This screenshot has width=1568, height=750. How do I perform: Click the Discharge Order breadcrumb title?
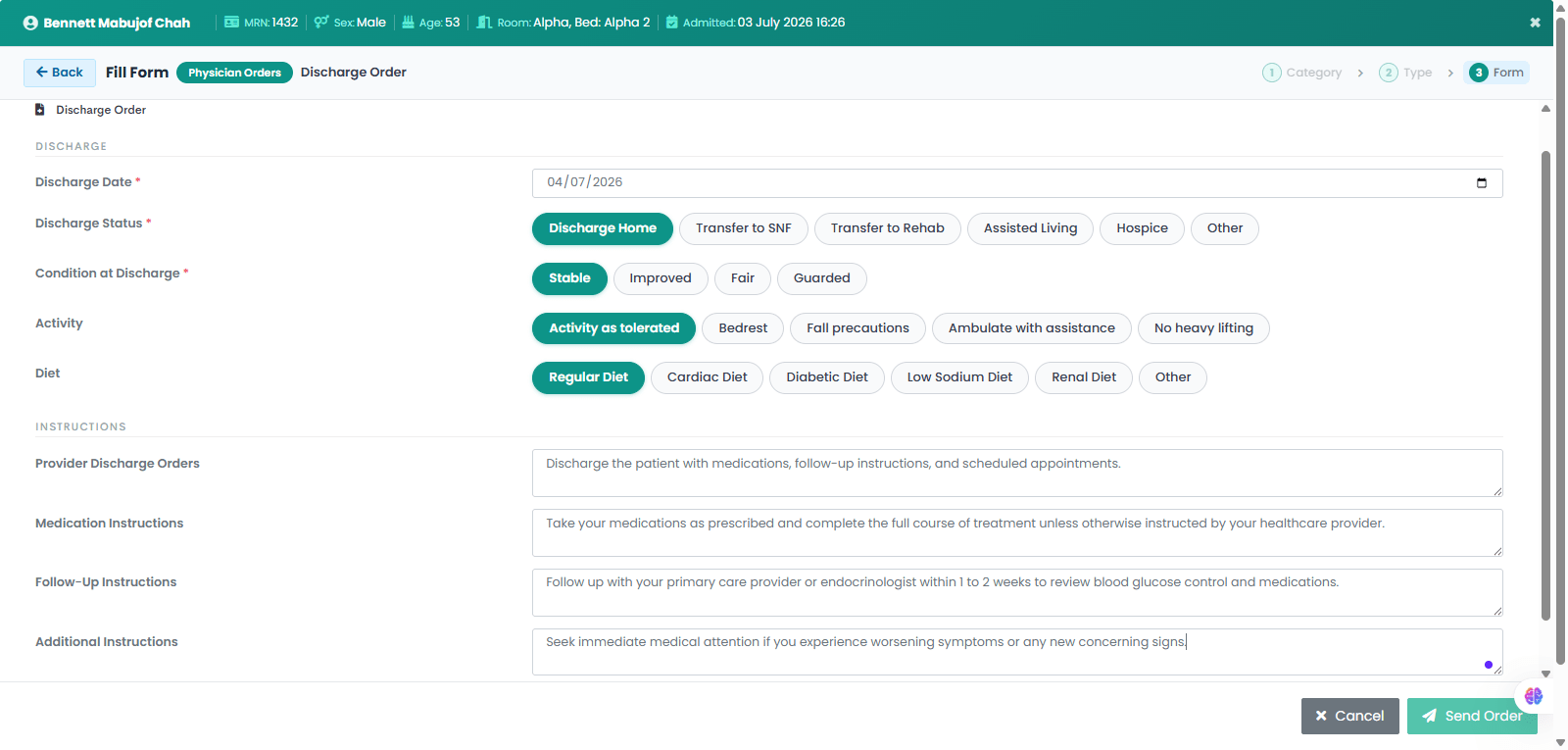[354, 73]
